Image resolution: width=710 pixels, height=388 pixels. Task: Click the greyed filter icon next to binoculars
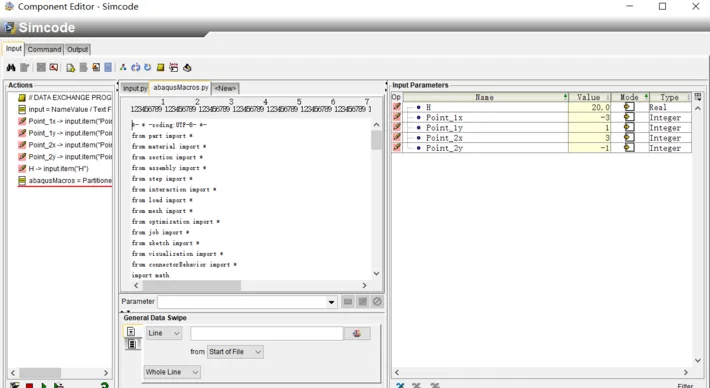(x=24, y=67)
